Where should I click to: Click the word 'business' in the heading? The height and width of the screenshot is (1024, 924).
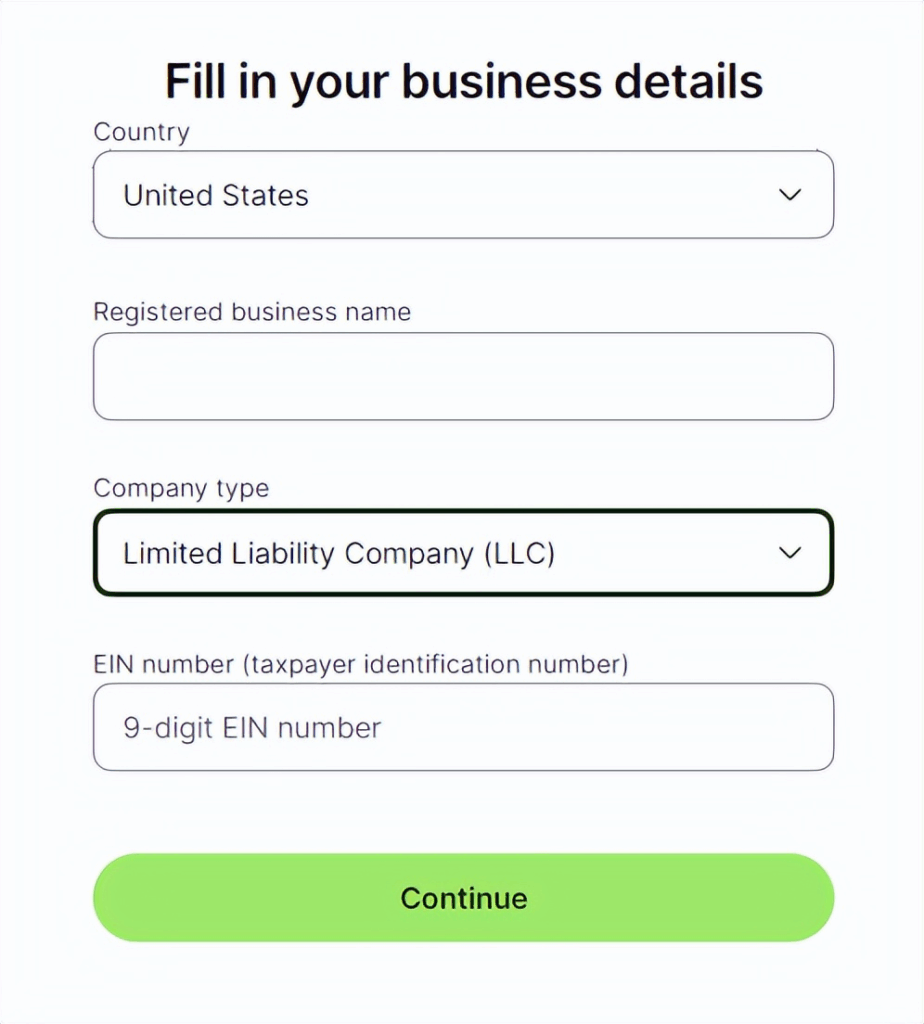click(x=502, y=81)
